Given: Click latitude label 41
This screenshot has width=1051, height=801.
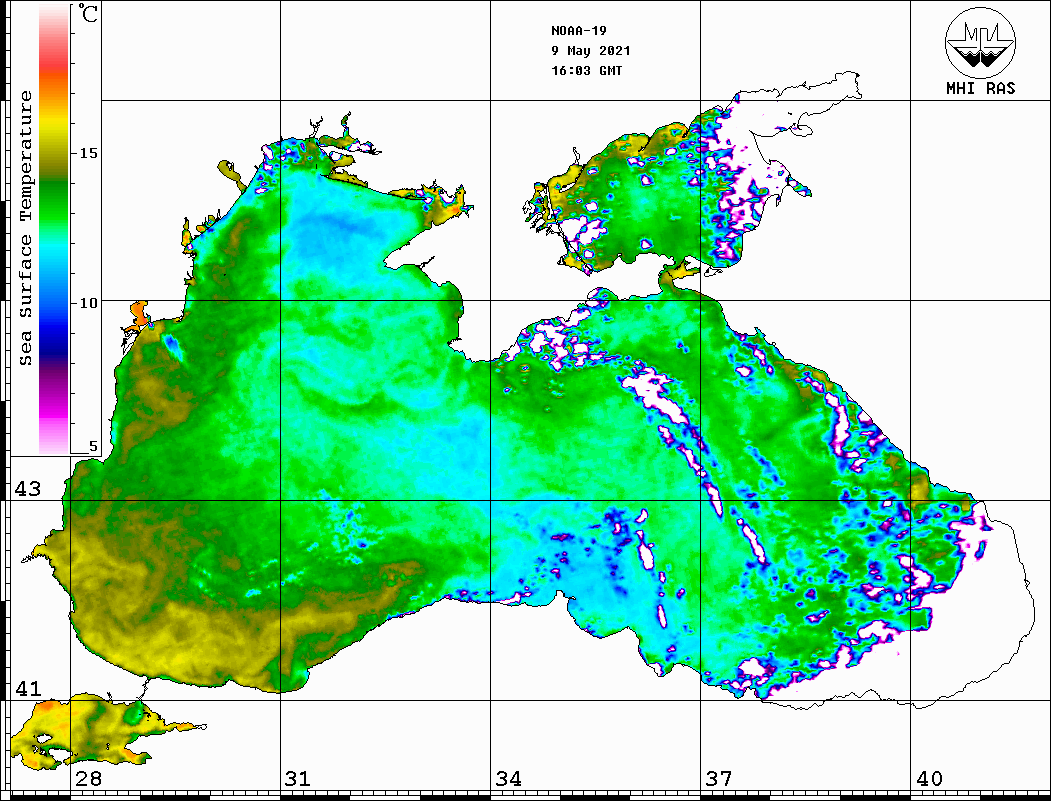Looking at the screenshot, I should coord(28,688).
